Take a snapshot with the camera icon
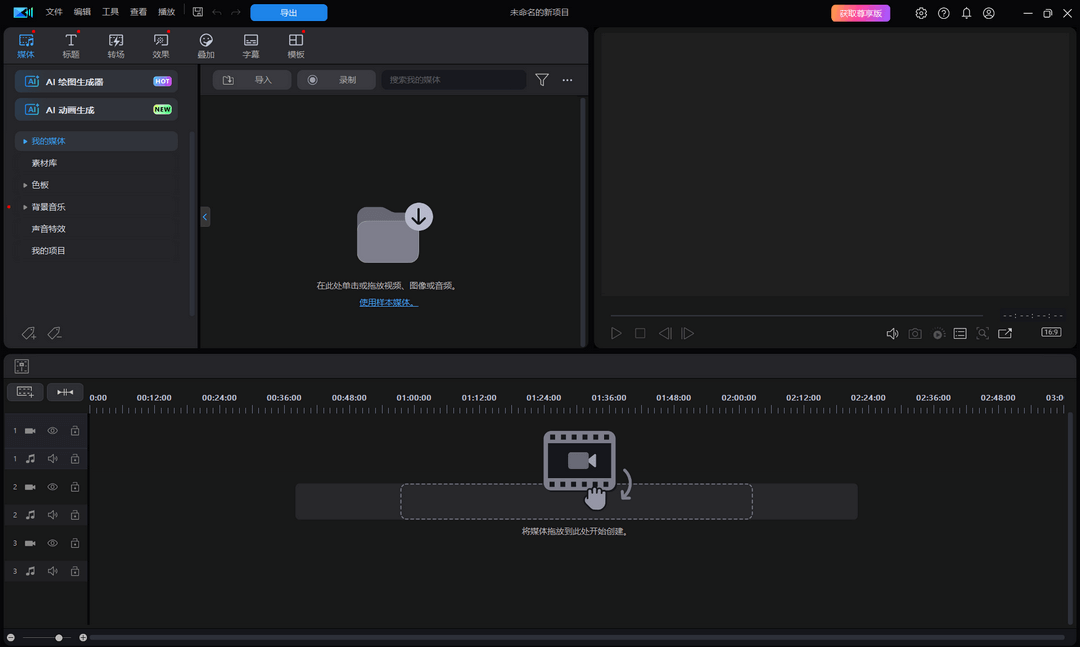1080x647 pixels. 915,333
